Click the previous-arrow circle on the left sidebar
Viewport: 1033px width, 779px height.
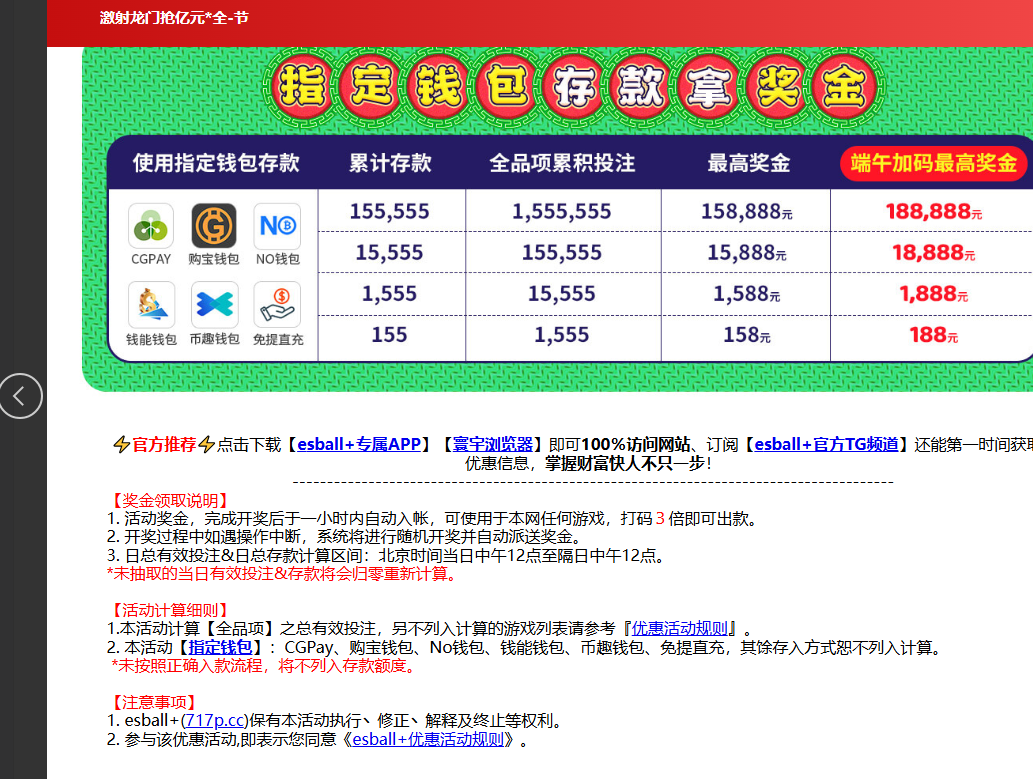(x=20, y=396)
